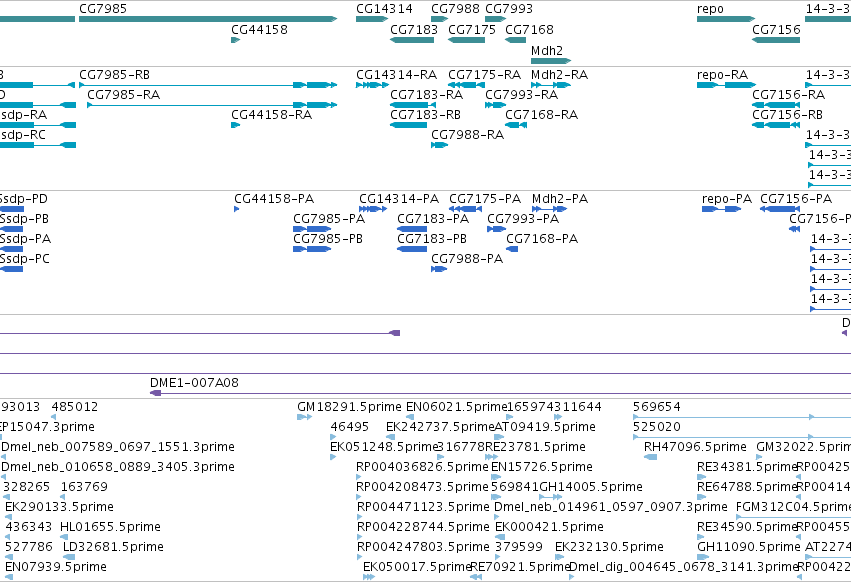
Task: Open the RP004036826.5prime EST label
Action: point(422,467)
